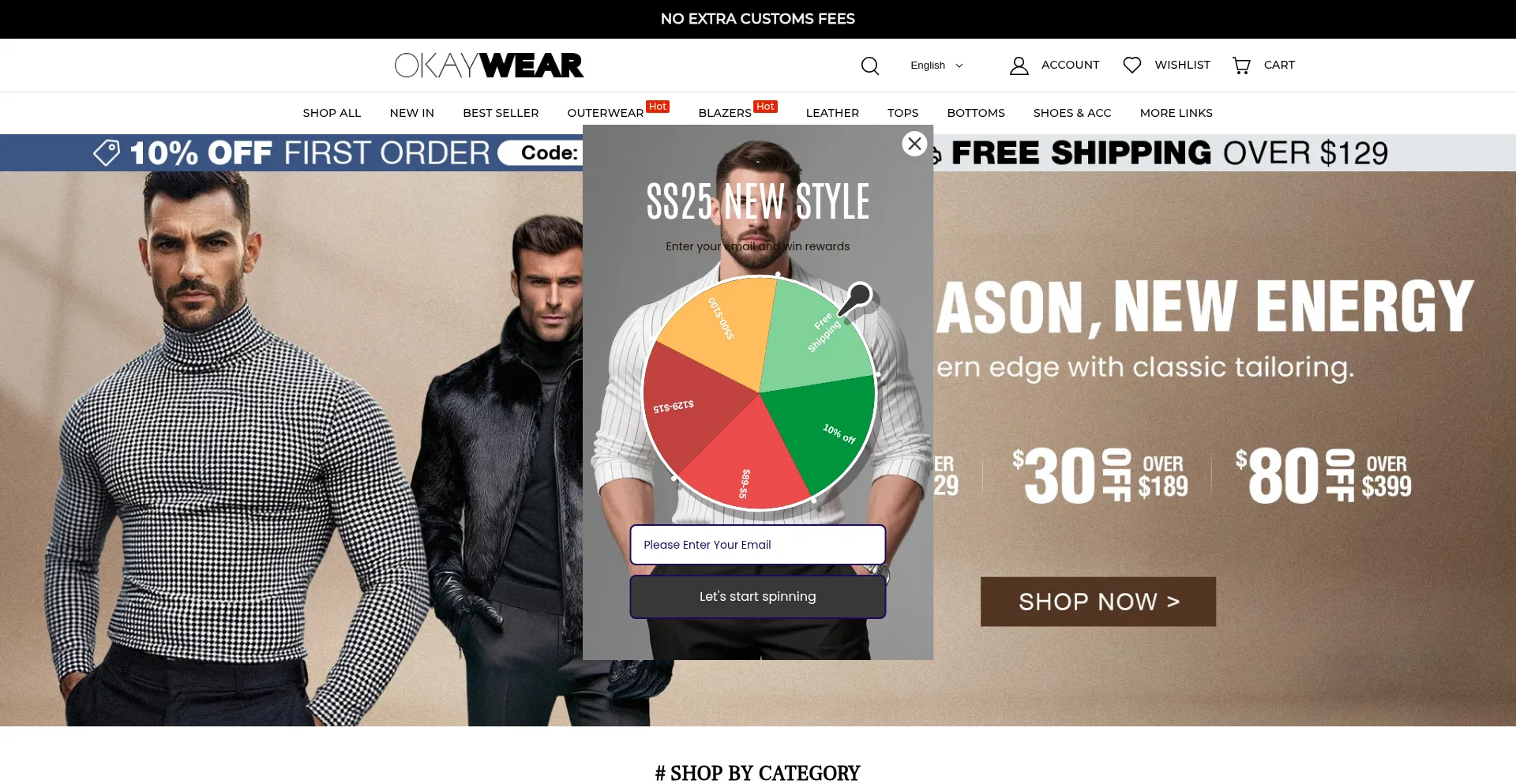Open the MORE LINKS menu

(x=1176, y=113)
